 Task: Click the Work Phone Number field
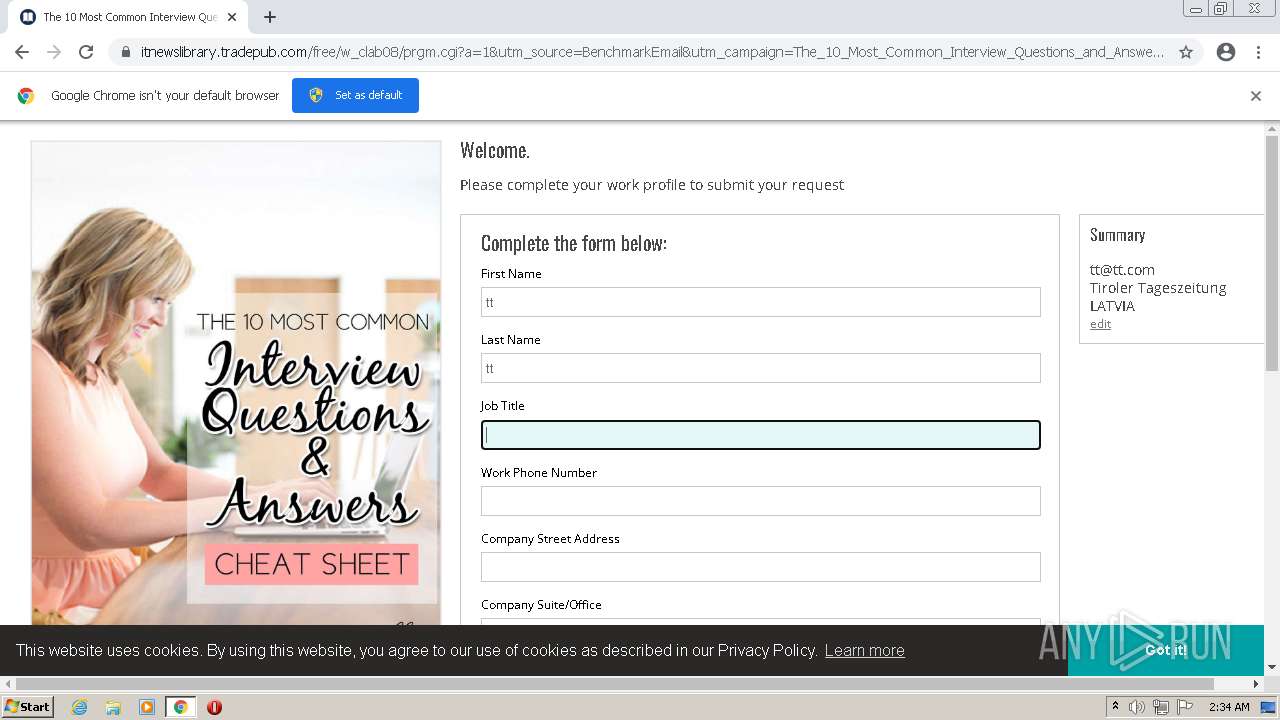760,501
